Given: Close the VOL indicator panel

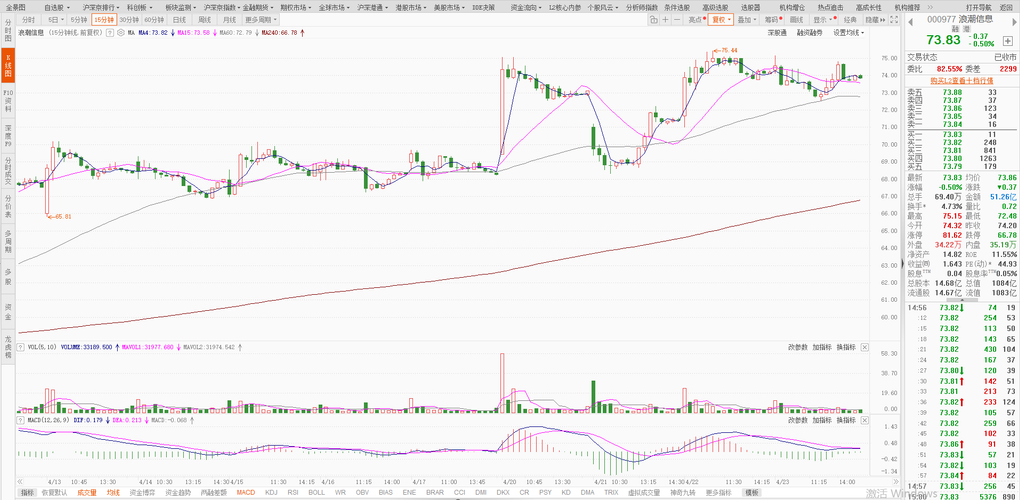Looking at the screenshot, I should pos(864,347).
